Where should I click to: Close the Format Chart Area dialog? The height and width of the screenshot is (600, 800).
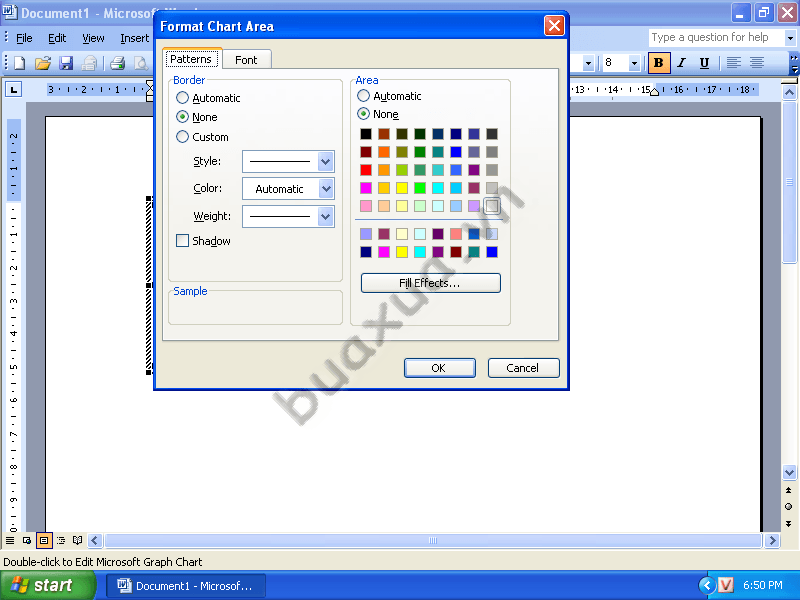pos(554,26)
